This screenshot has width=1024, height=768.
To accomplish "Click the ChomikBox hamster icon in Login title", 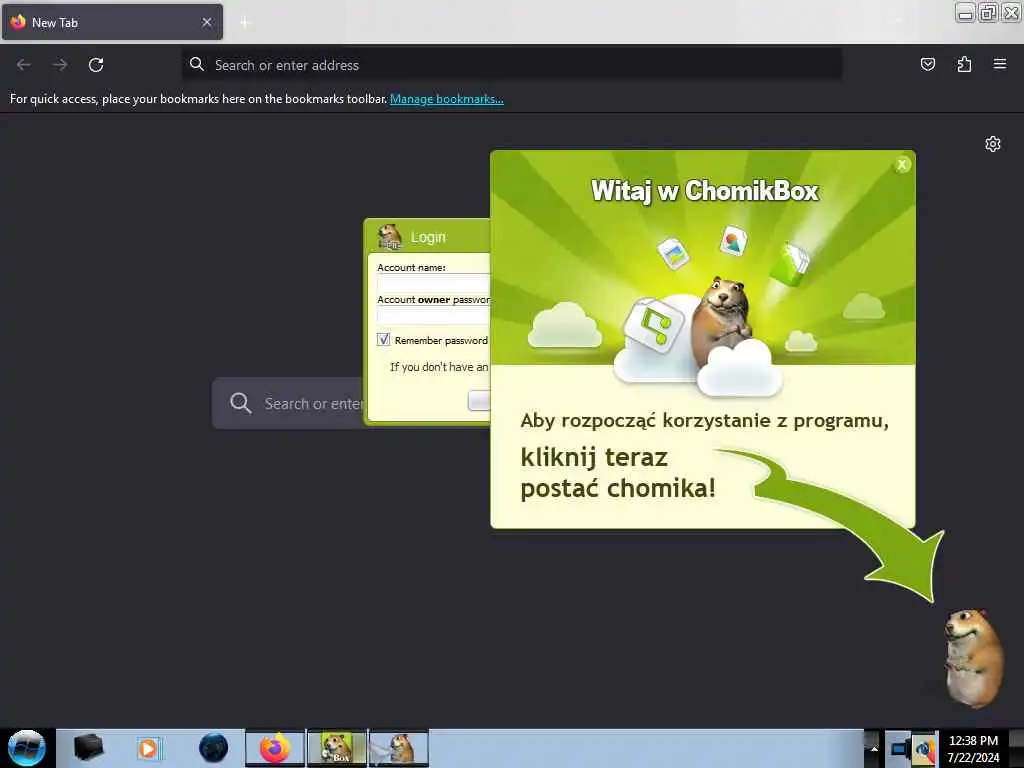I will pos(390,236).
